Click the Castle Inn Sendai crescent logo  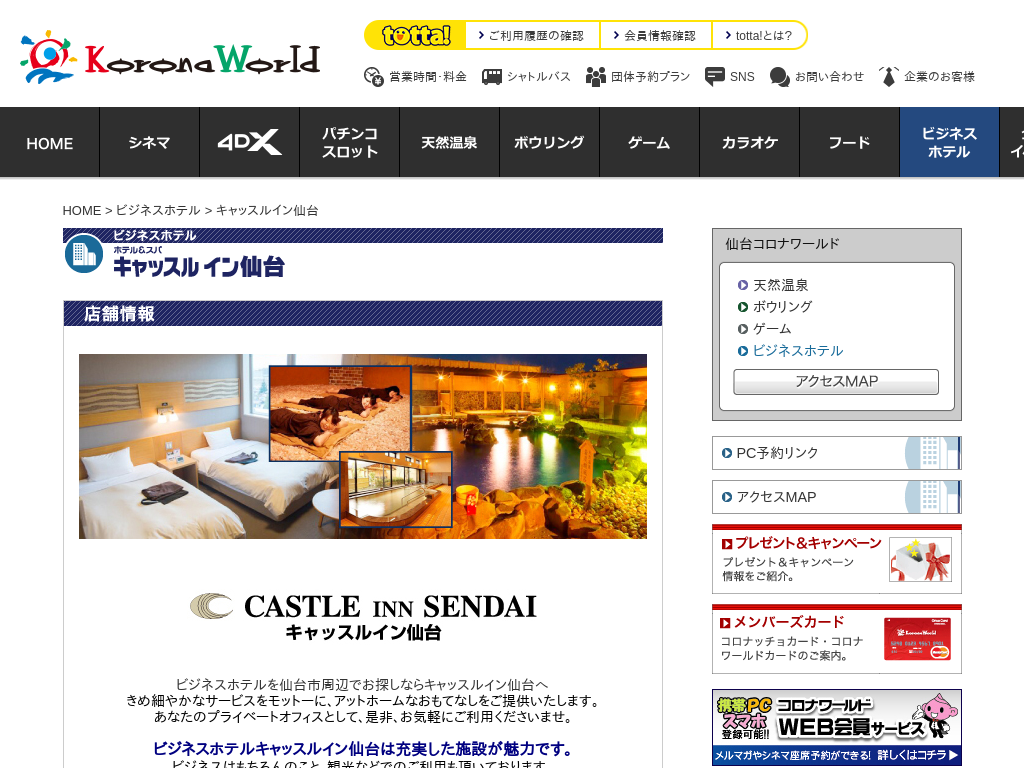click(x=212, y=605)
